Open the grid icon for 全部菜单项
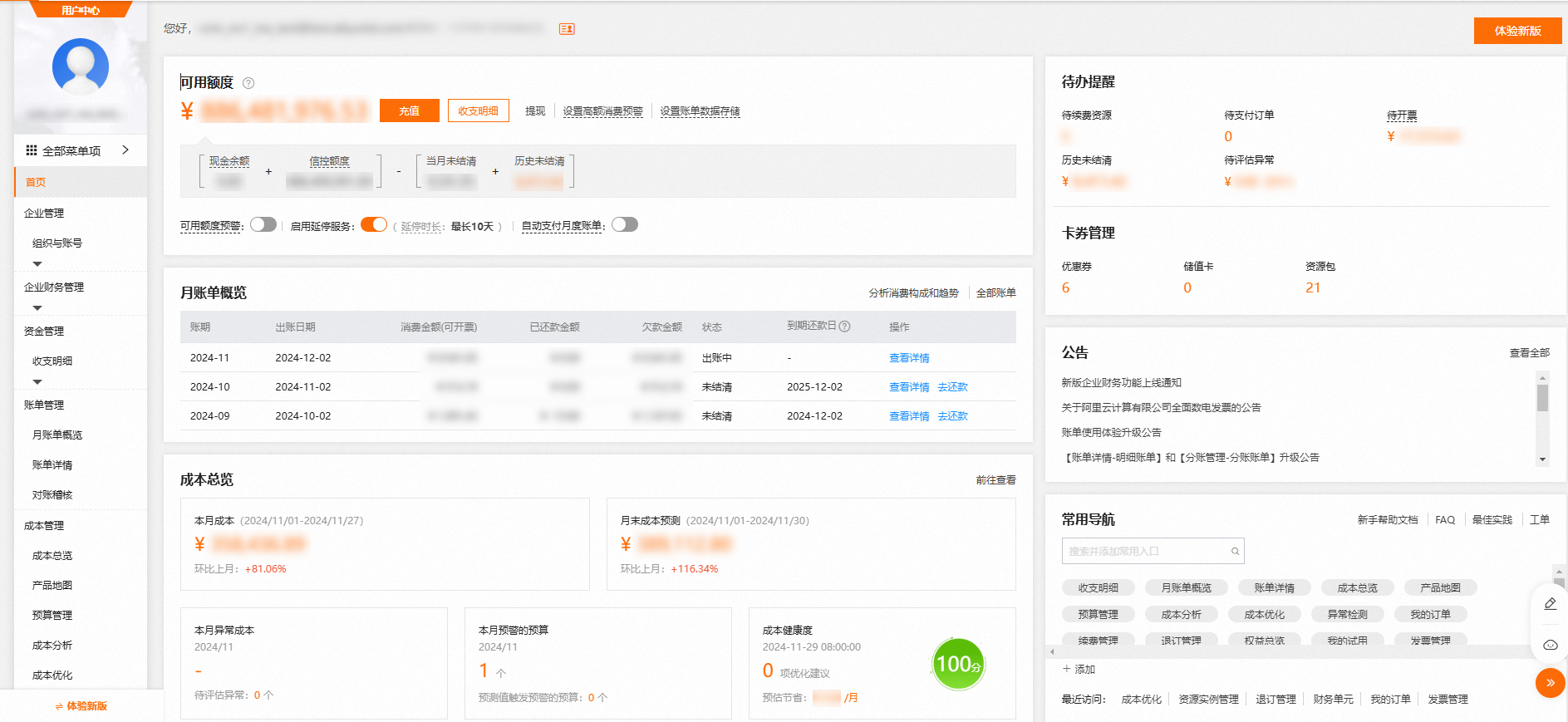 click(x=32, y=150)
